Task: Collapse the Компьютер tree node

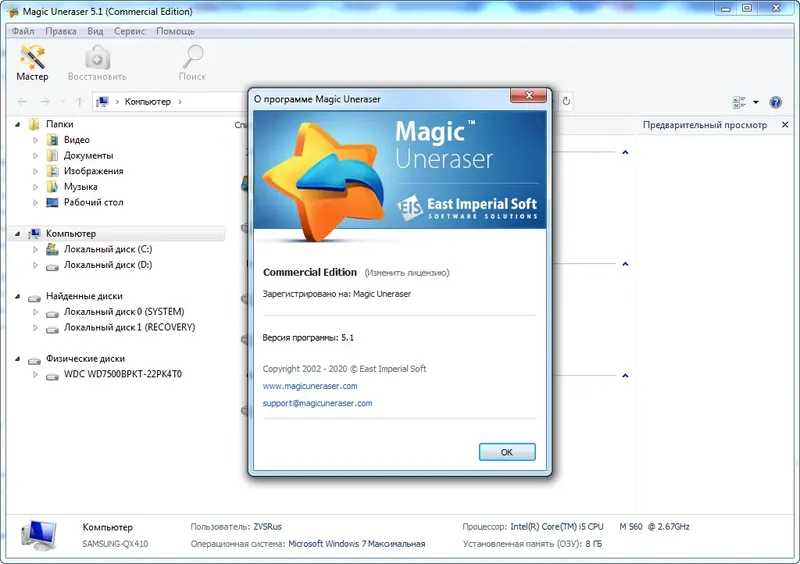Action: point(17,234)
